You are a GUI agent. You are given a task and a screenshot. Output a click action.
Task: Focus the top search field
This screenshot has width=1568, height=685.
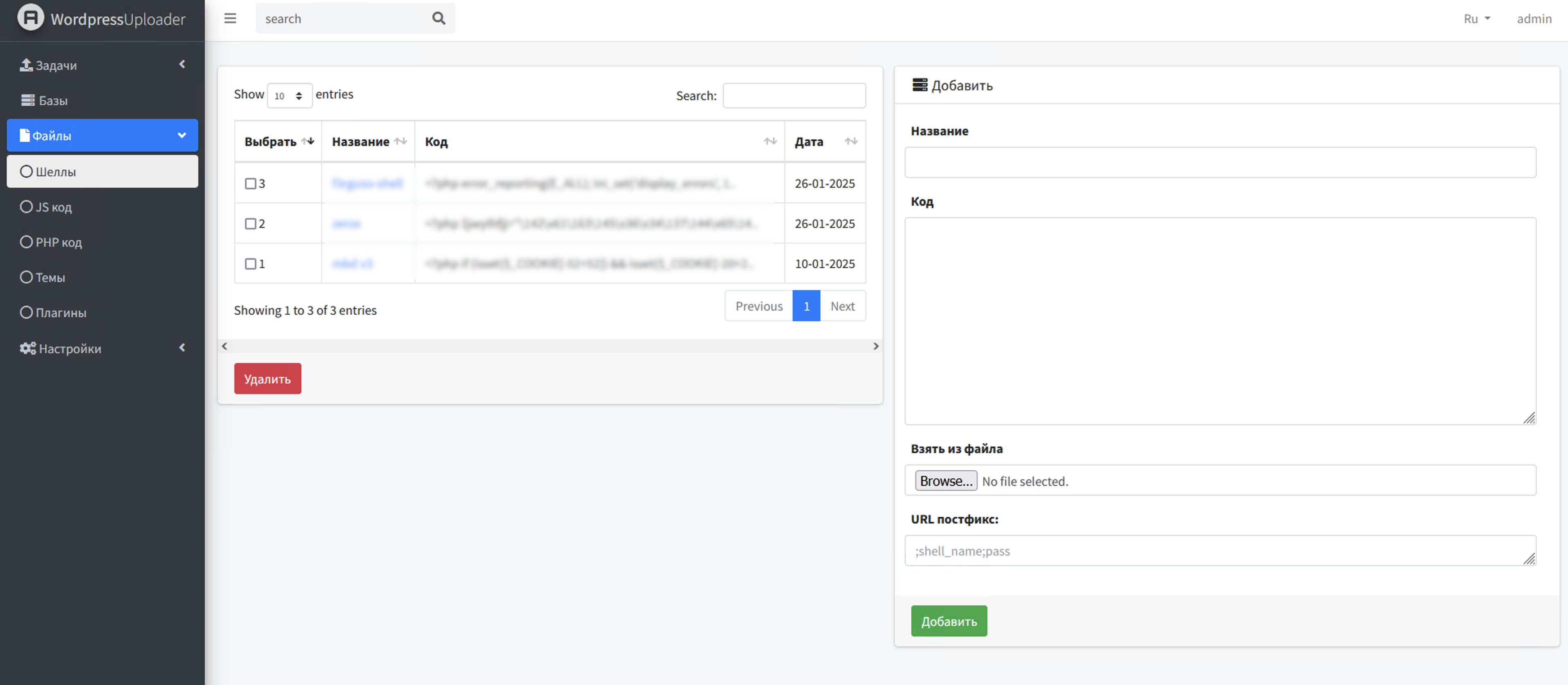(x=344, y=18)
